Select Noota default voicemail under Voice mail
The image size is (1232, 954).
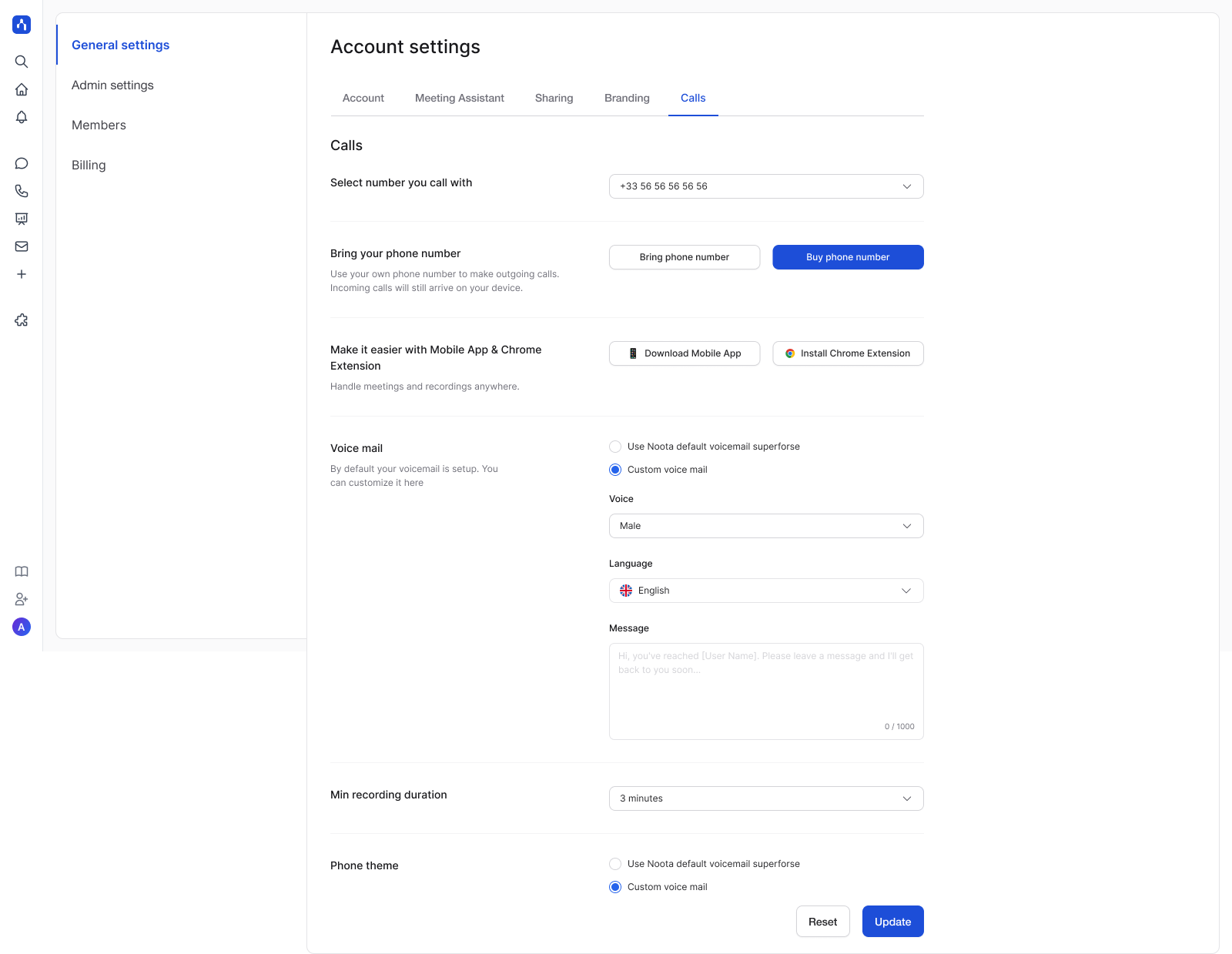615,447
